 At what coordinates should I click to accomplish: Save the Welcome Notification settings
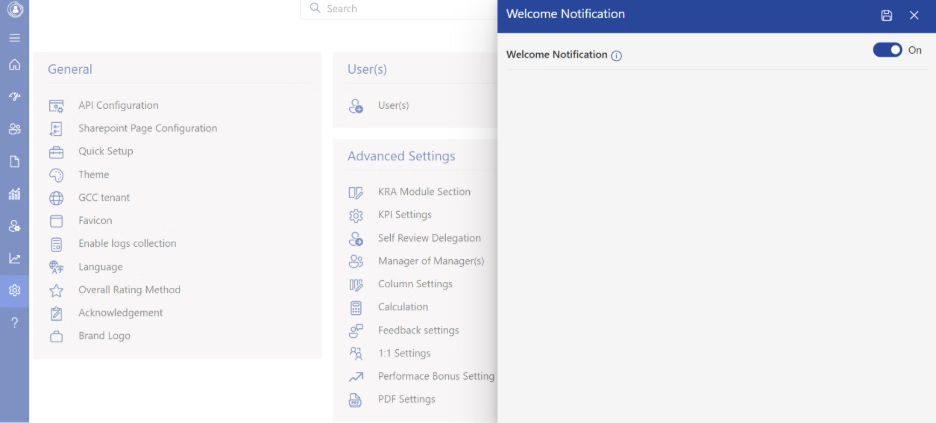(x=886, y=16)
